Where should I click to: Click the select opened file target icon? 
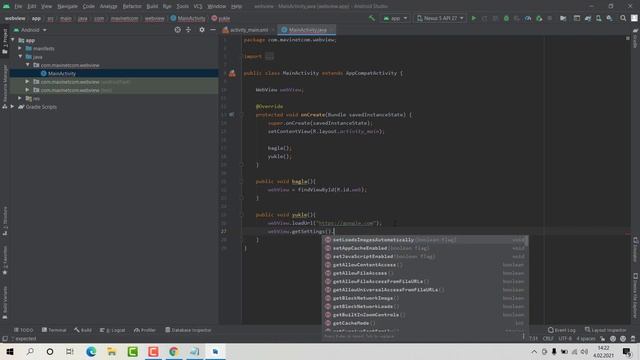(178, 30)
